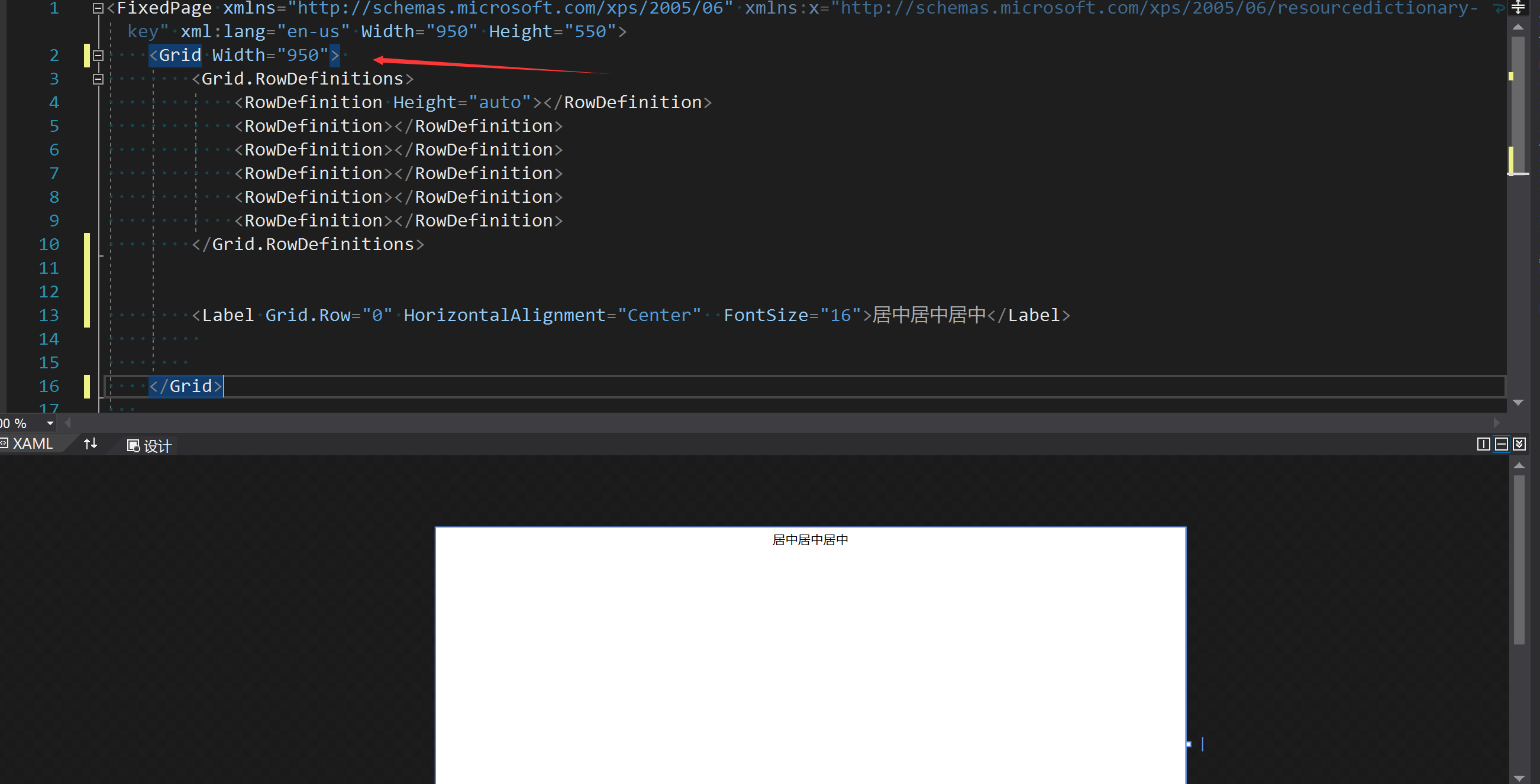Screen dimensions: 1540x784
Task: Click the horizontal scrollbar right arrow
Action: pyautogui.click(x=1496, y=423)
